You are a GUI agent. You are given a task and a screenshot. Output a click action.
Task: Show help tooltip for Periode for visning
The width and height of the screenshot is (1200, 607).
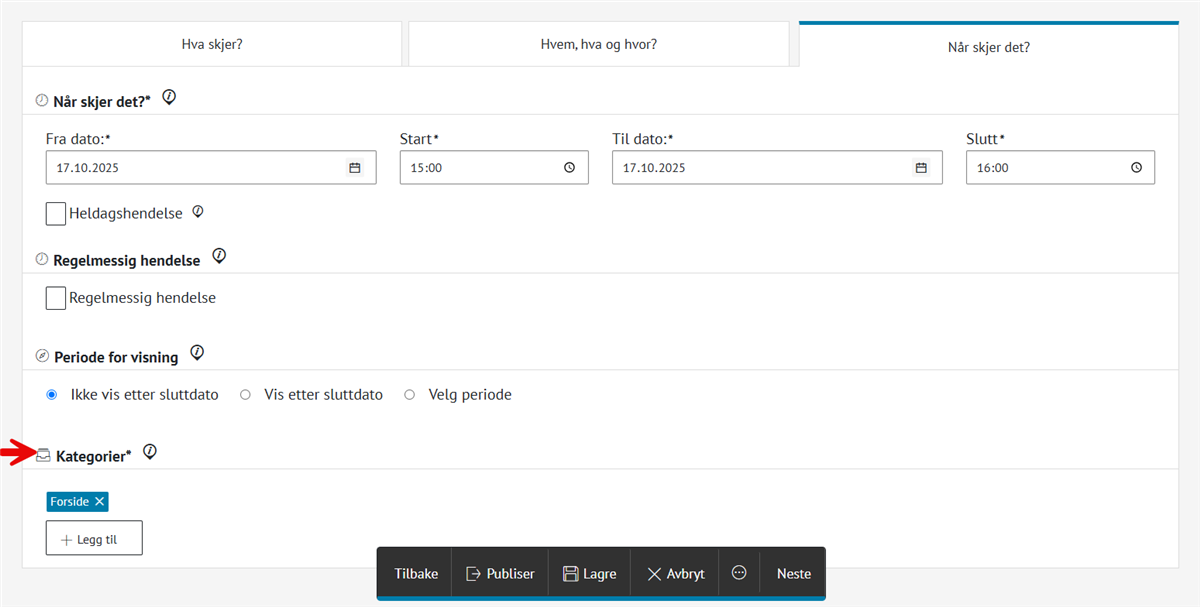coord(197,354)
